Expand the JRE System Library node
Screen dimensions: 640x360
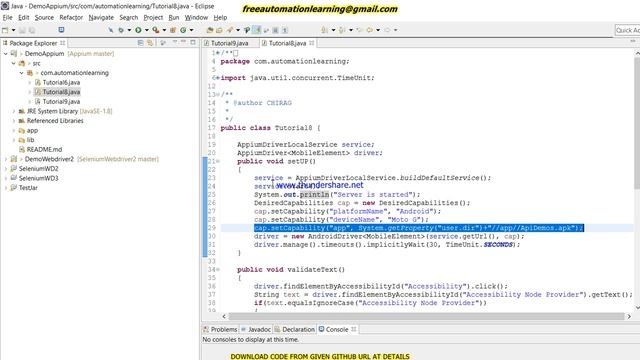13,111
